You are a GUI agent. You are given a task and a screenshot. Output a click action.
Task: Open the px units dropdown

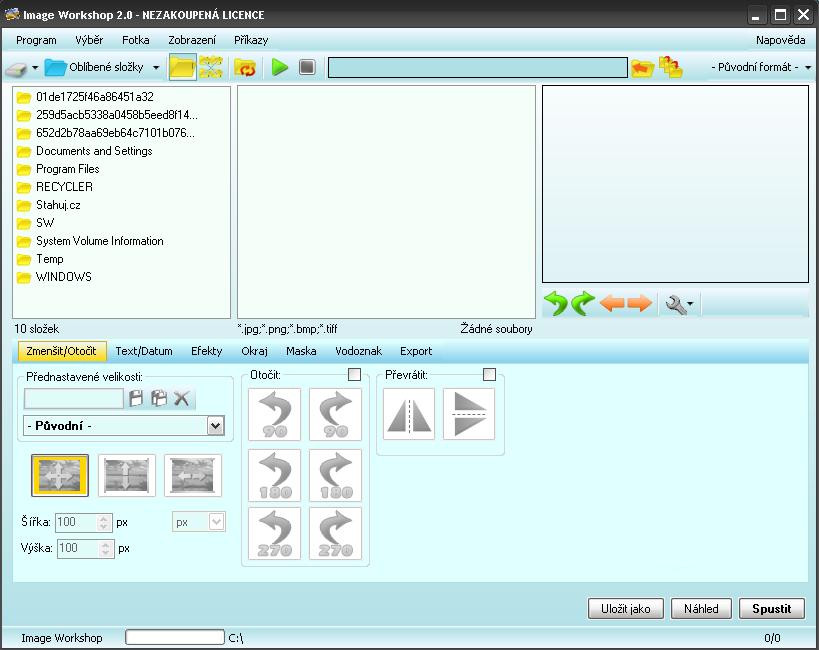pos(198,522)
